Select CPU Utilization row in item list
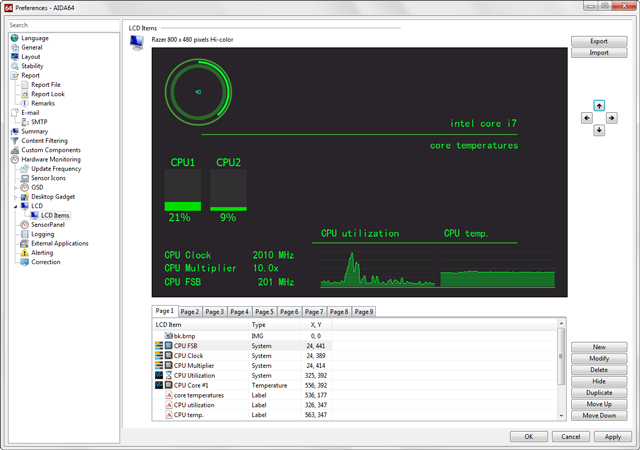The image size is (640, 450). coord(196,376)
